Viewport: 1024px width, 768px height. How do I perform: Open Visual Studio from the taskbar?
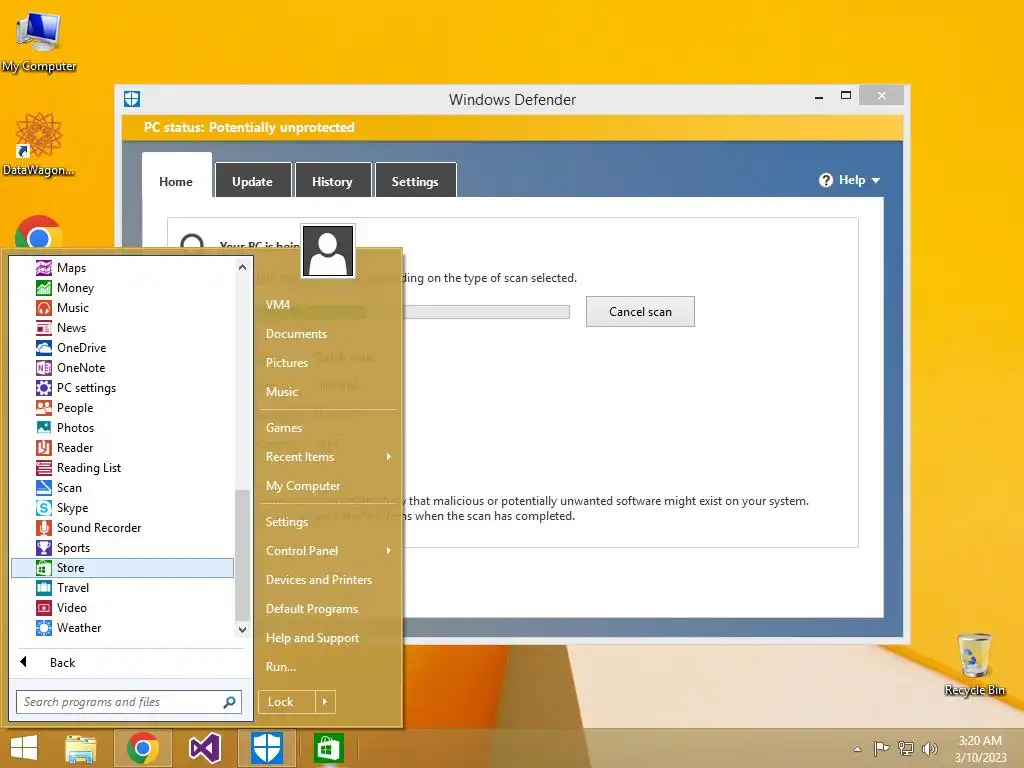[x=204, y=748]
